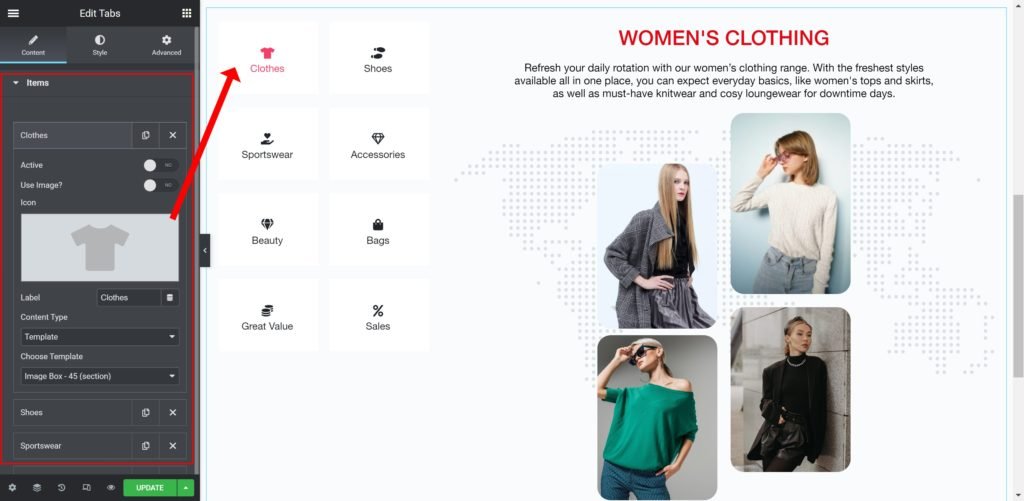Toggle the Use Image? switch

click(x=161, y=186)
